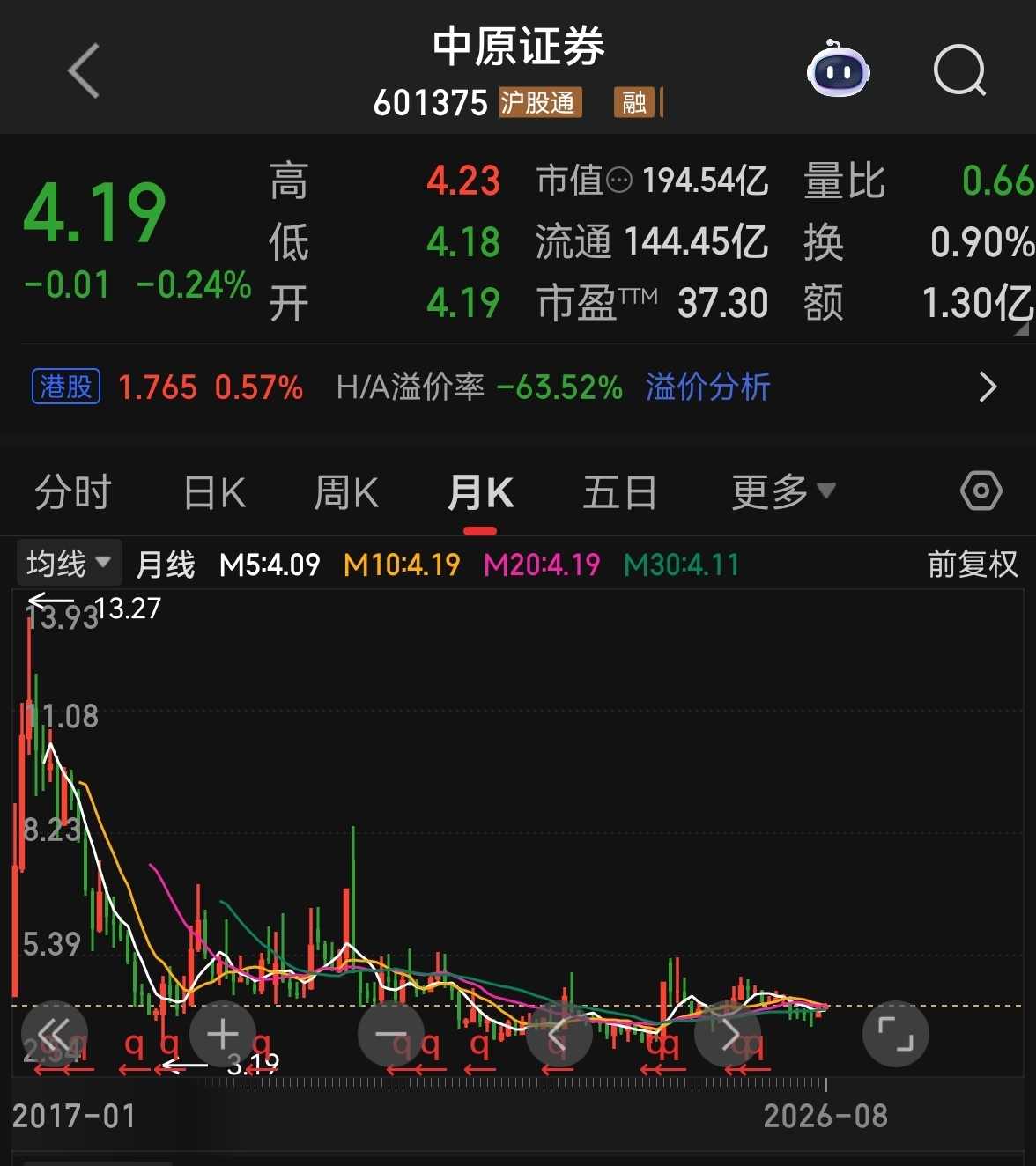Tap the low price 4.18
The image size is (1036, 1166).
pyautogui.click(x=463, y=242)
